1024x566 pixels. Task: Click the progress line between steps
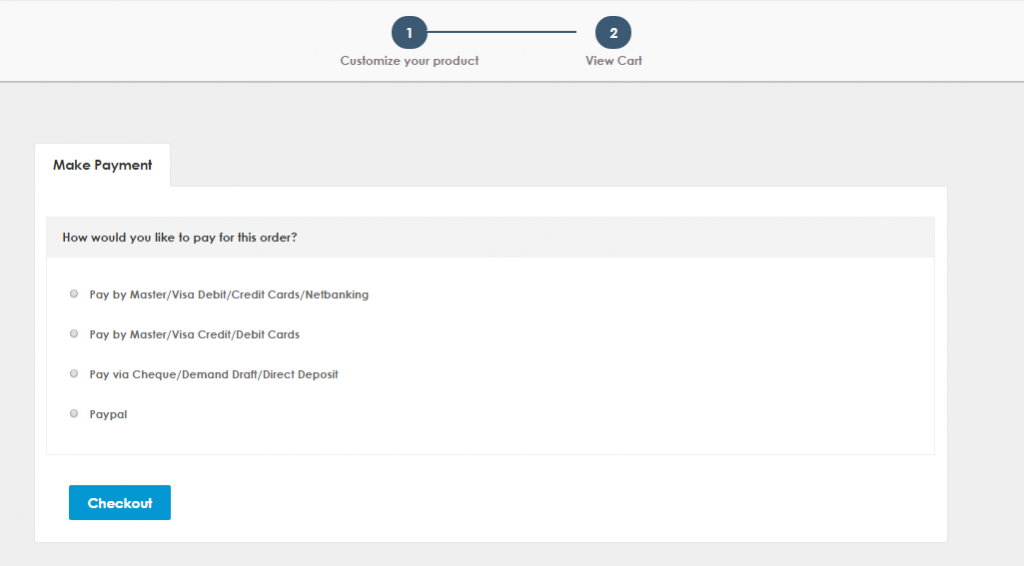tap(511, 33)
